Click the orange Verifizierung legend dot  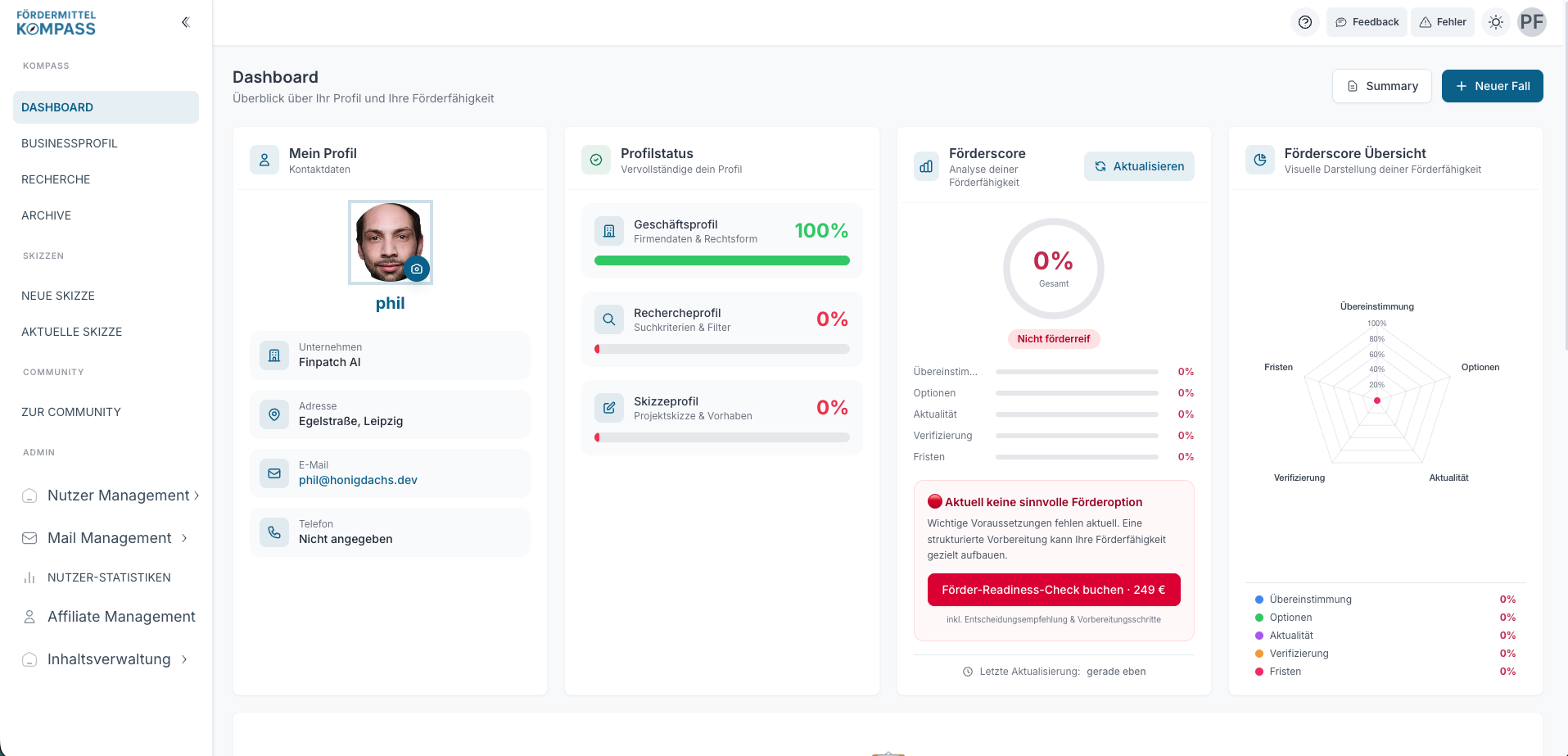(1259, 654)
